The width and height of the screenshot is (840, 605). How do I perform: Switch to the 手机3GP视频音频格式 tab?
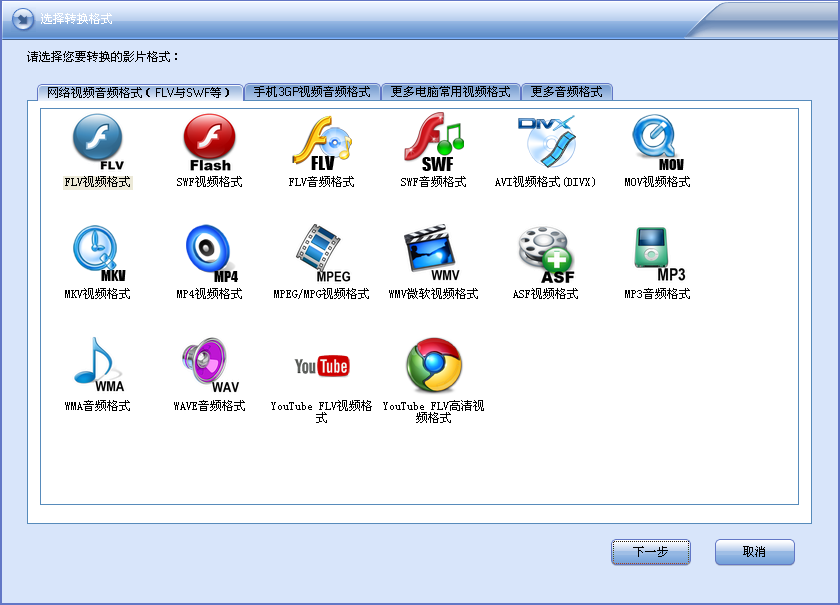[312, 92]
